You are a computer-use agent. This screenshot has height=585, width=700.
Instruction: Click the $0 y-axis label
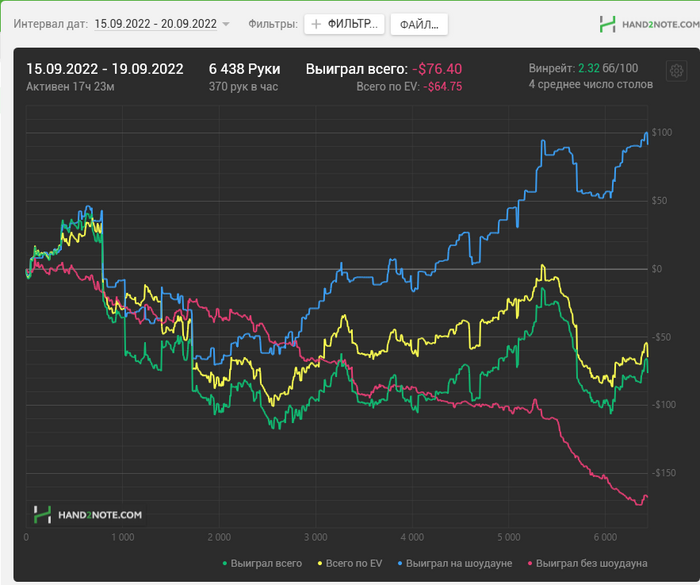coord(656,269)
